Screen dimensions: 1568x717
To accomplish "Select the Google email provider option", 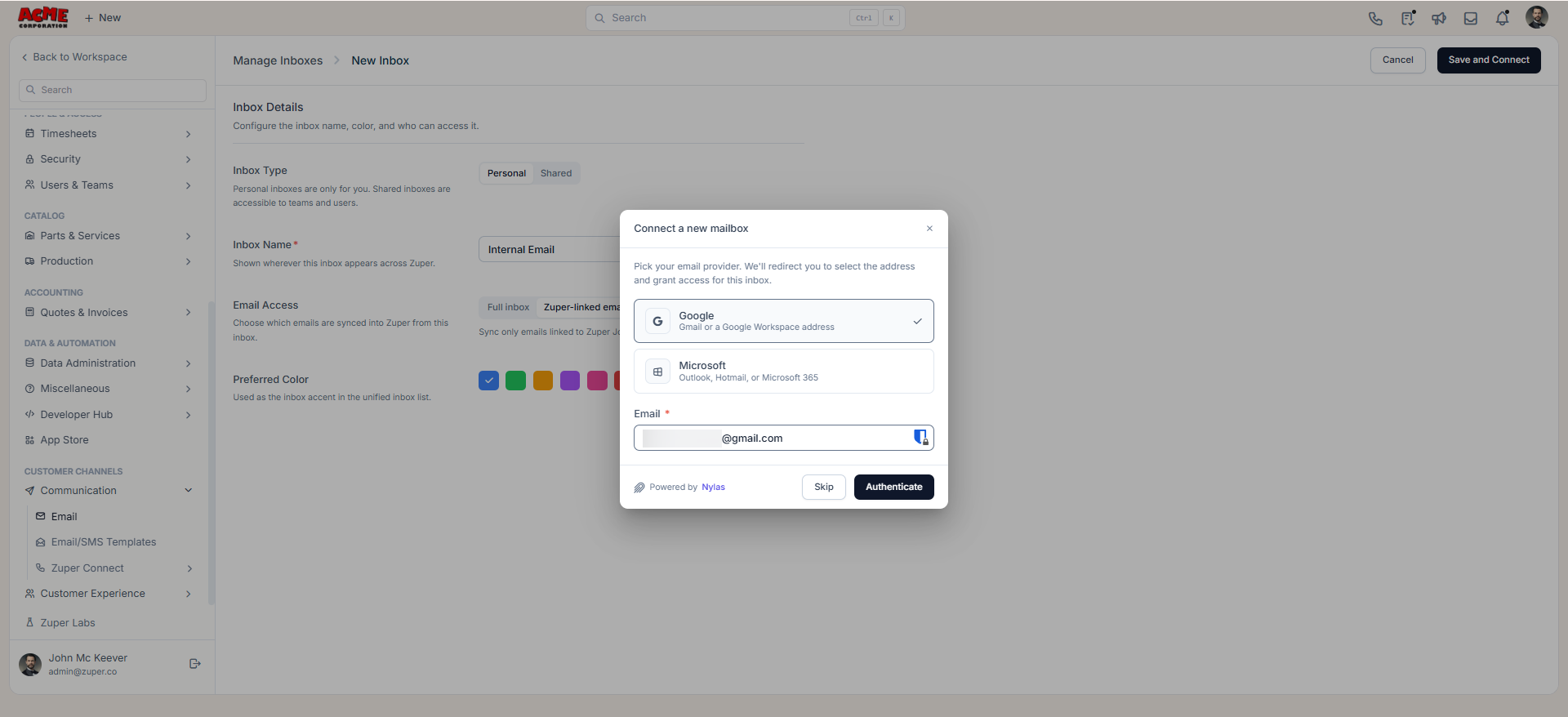I will (783, 321).
